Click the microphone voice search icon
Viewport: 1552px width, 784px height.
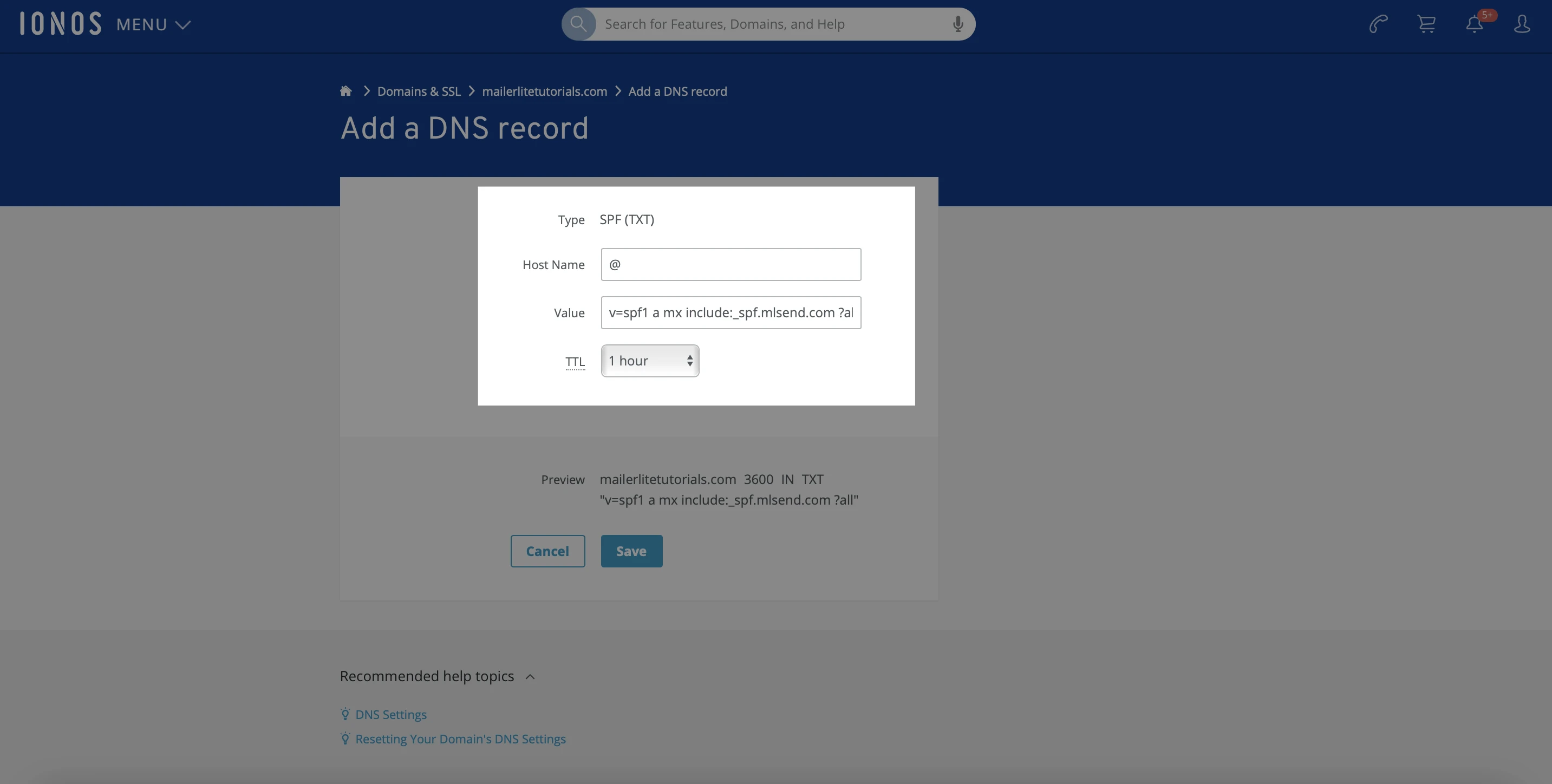[x=957, y=24]
